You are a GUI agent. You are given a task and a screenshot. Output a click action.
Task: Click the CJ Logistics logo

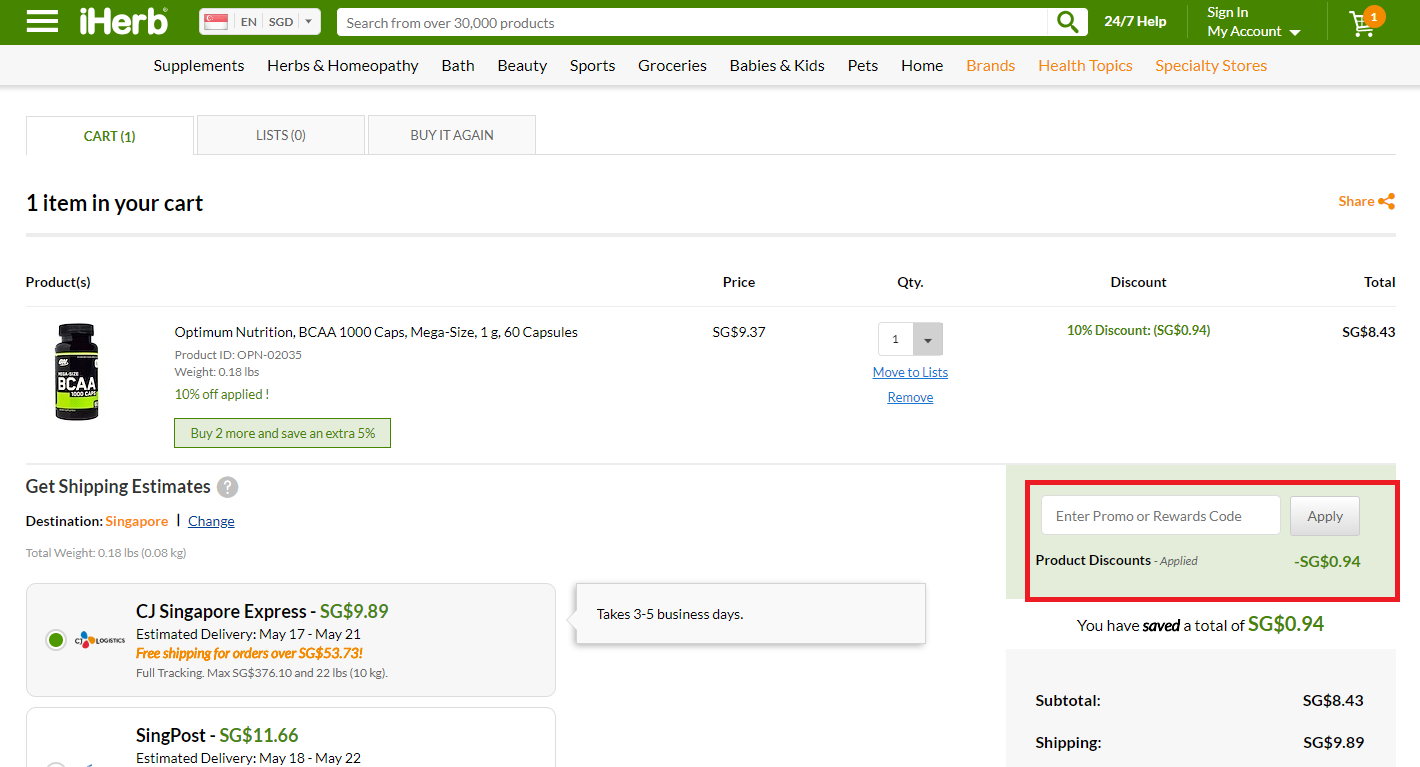pyautogui.click(x=100, y=639)
